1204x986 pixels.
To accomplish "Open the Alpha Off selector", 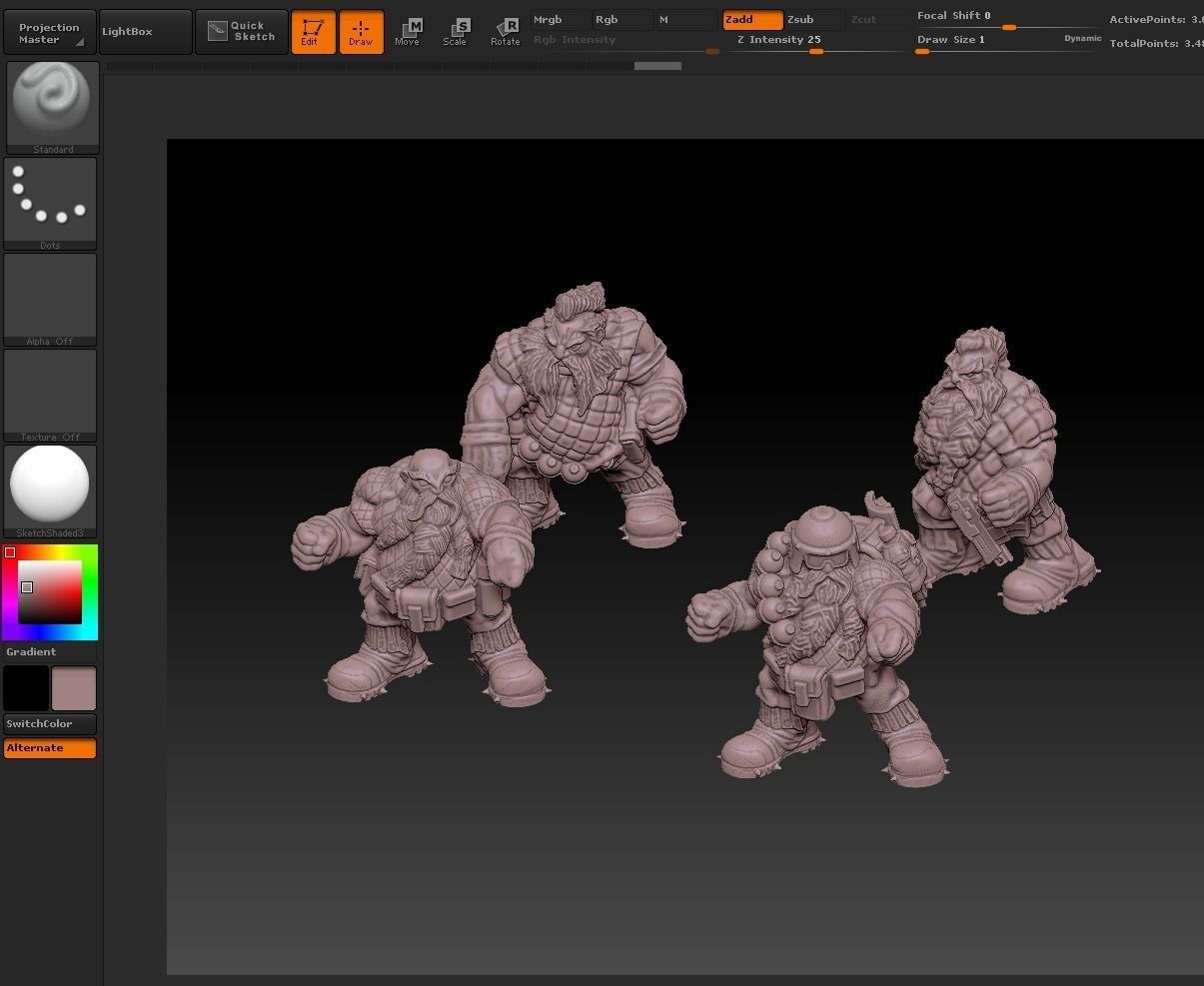I will (x=50, y=300).
